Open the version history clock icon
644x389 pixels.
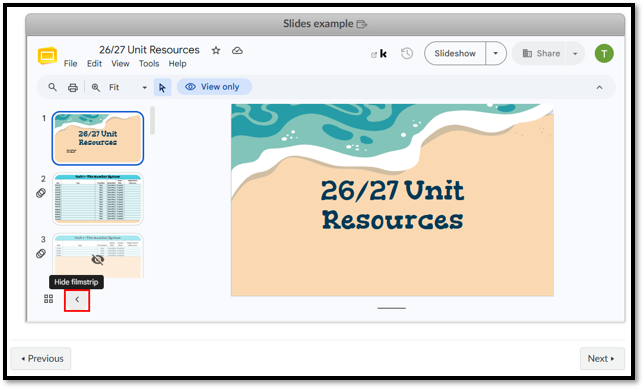tap(407, 53)
